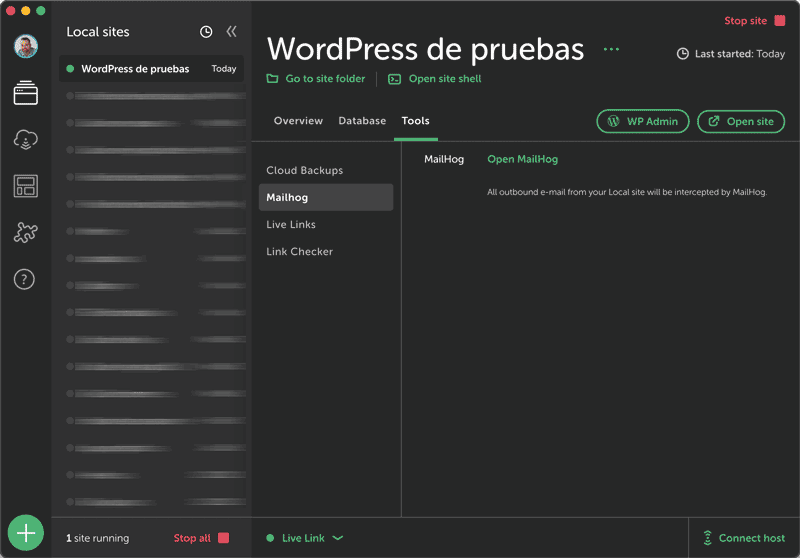800x558 pixels.
Task: Open the Blueprints sidebar icon
Action: tap(26, 186)
